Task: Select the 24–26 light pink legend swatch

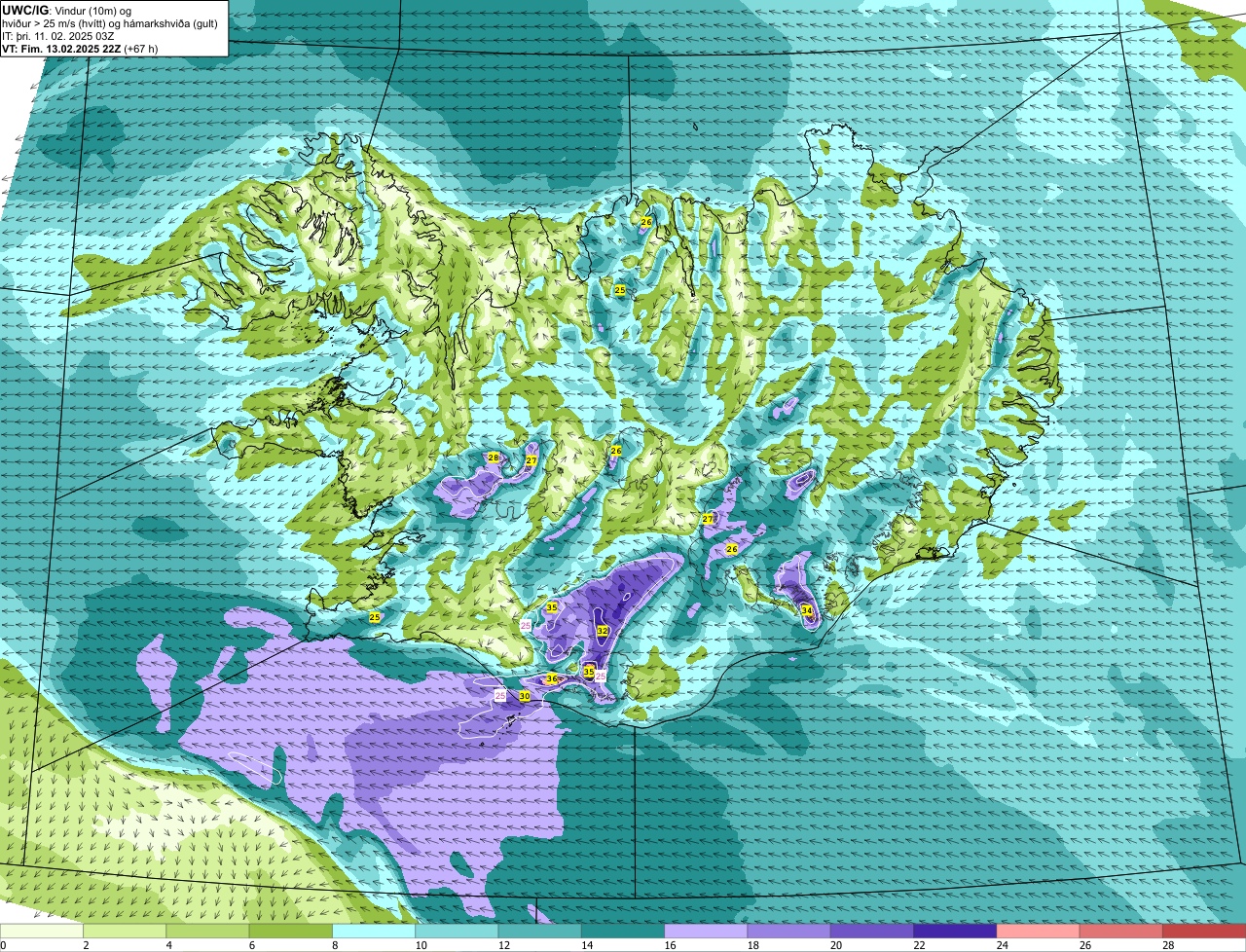Action: 1039,932
